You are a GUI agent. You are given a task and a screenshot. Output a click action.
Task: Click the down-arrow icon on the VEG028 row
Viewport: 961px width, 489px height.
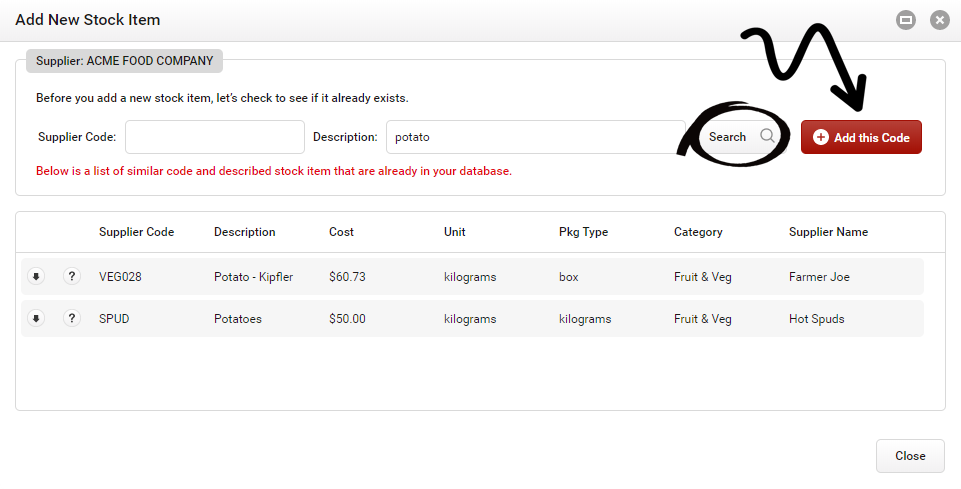(x=36, y=277)
